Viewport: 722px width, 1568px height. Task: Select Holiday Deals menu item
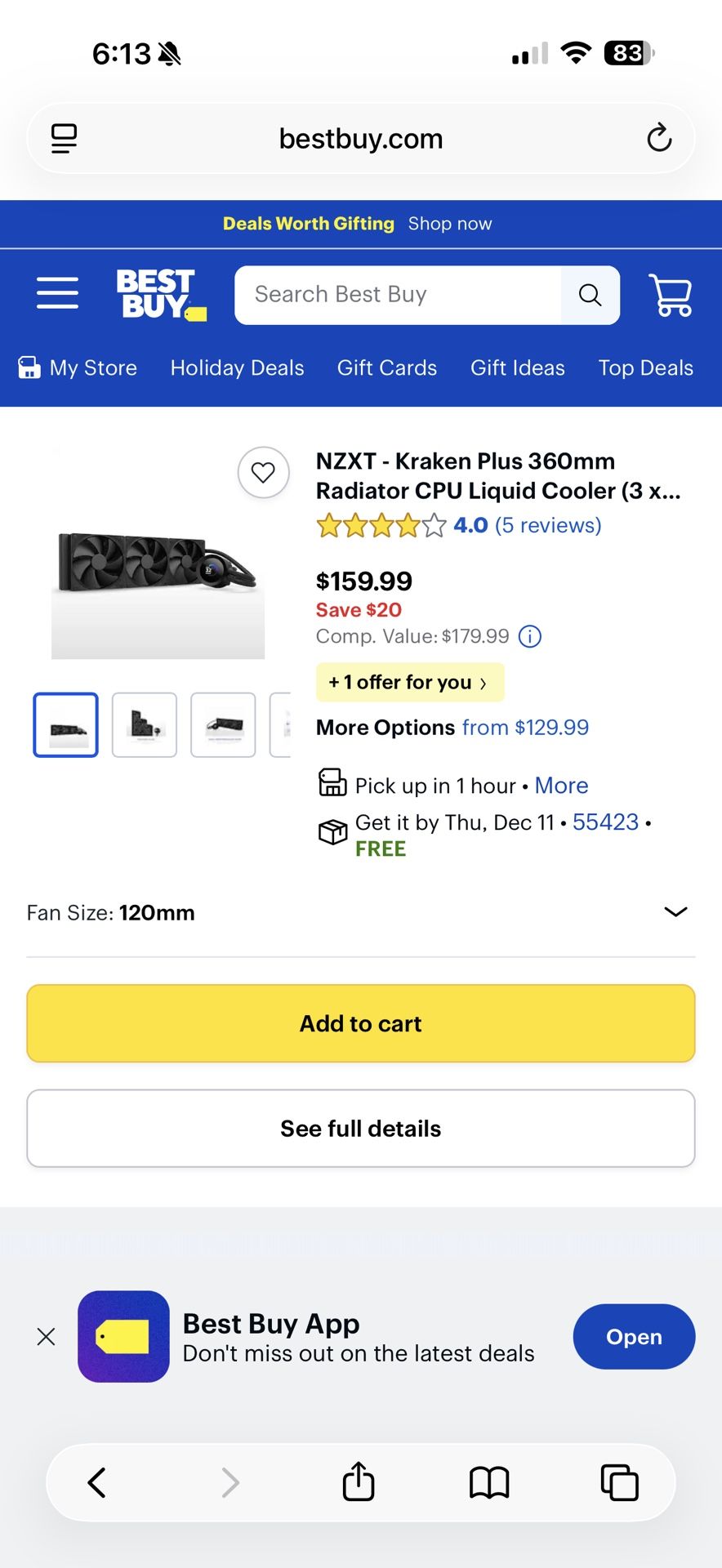[x=236, y=367]
